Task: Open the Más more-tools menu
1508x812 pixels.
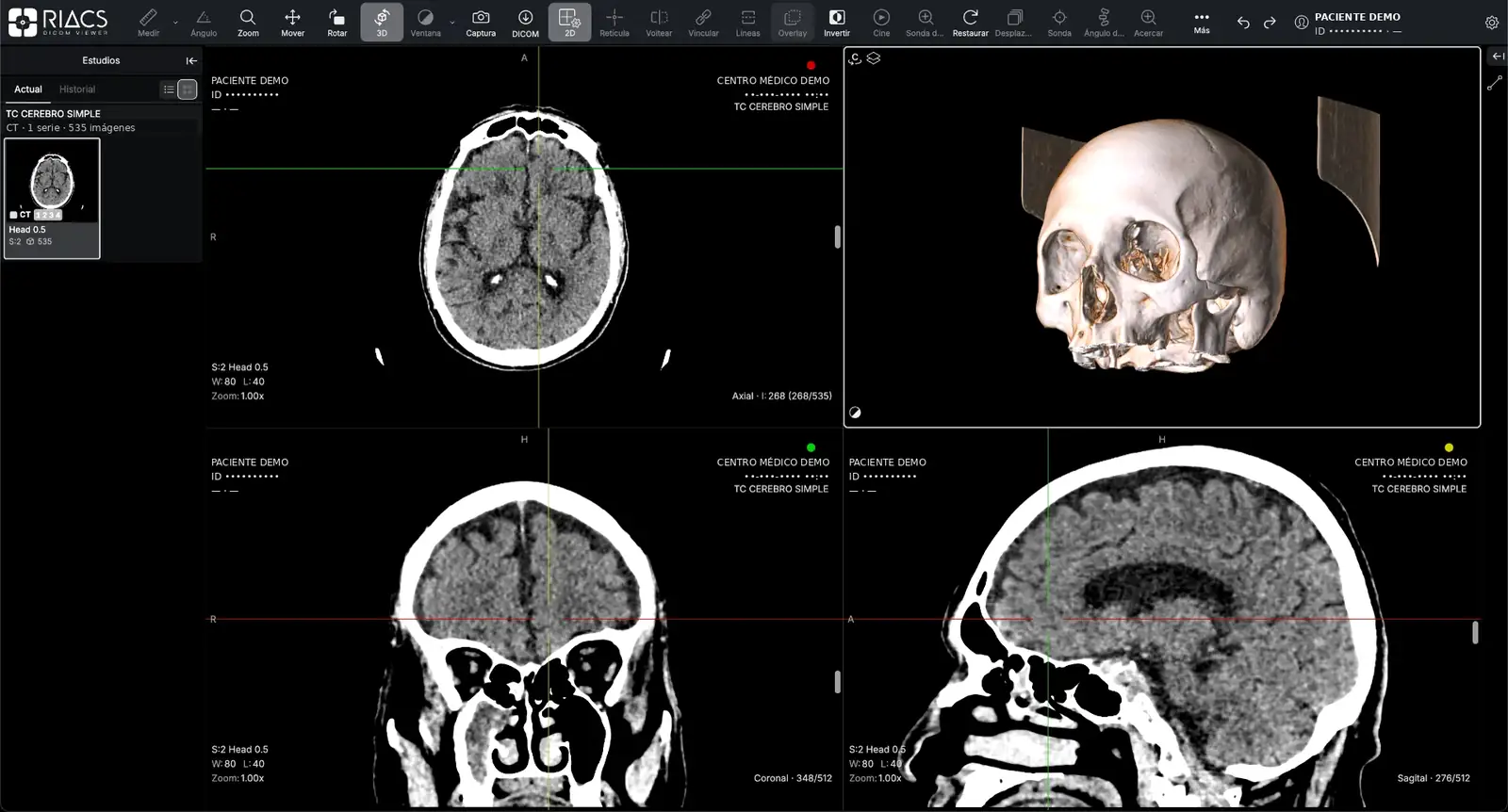Action: click(1202, 22)
